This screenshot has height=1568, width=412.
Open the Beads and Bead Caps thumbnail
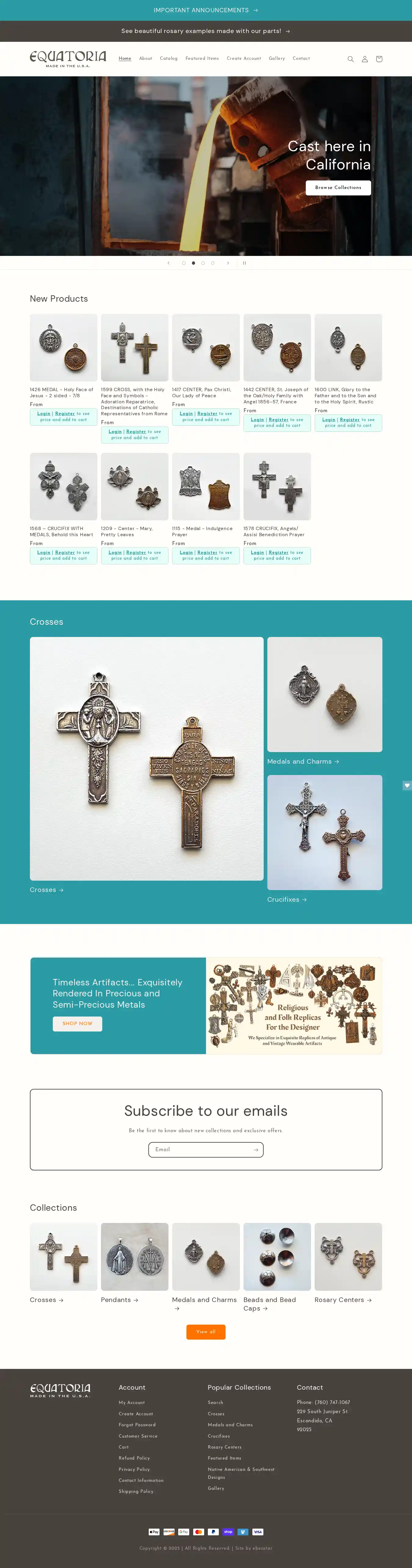coord(277,1257)
